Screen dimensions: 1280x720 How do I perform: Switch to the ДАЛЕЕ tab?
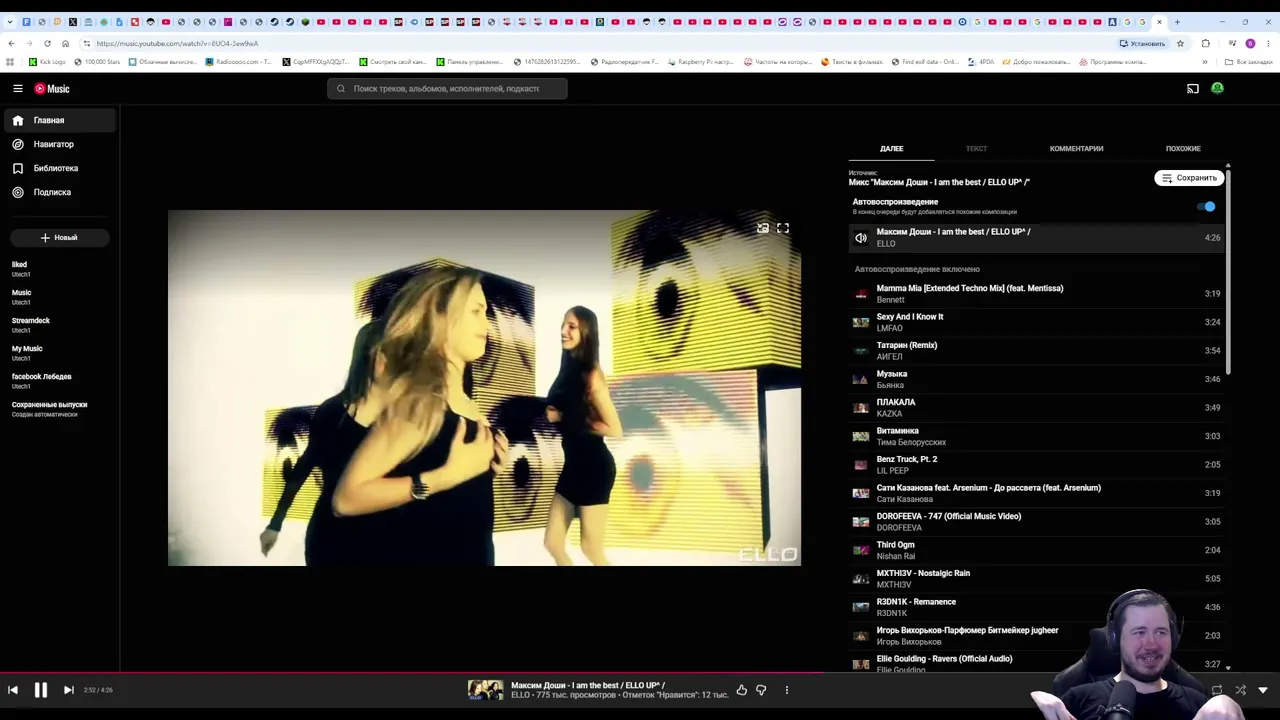point(891,149)
